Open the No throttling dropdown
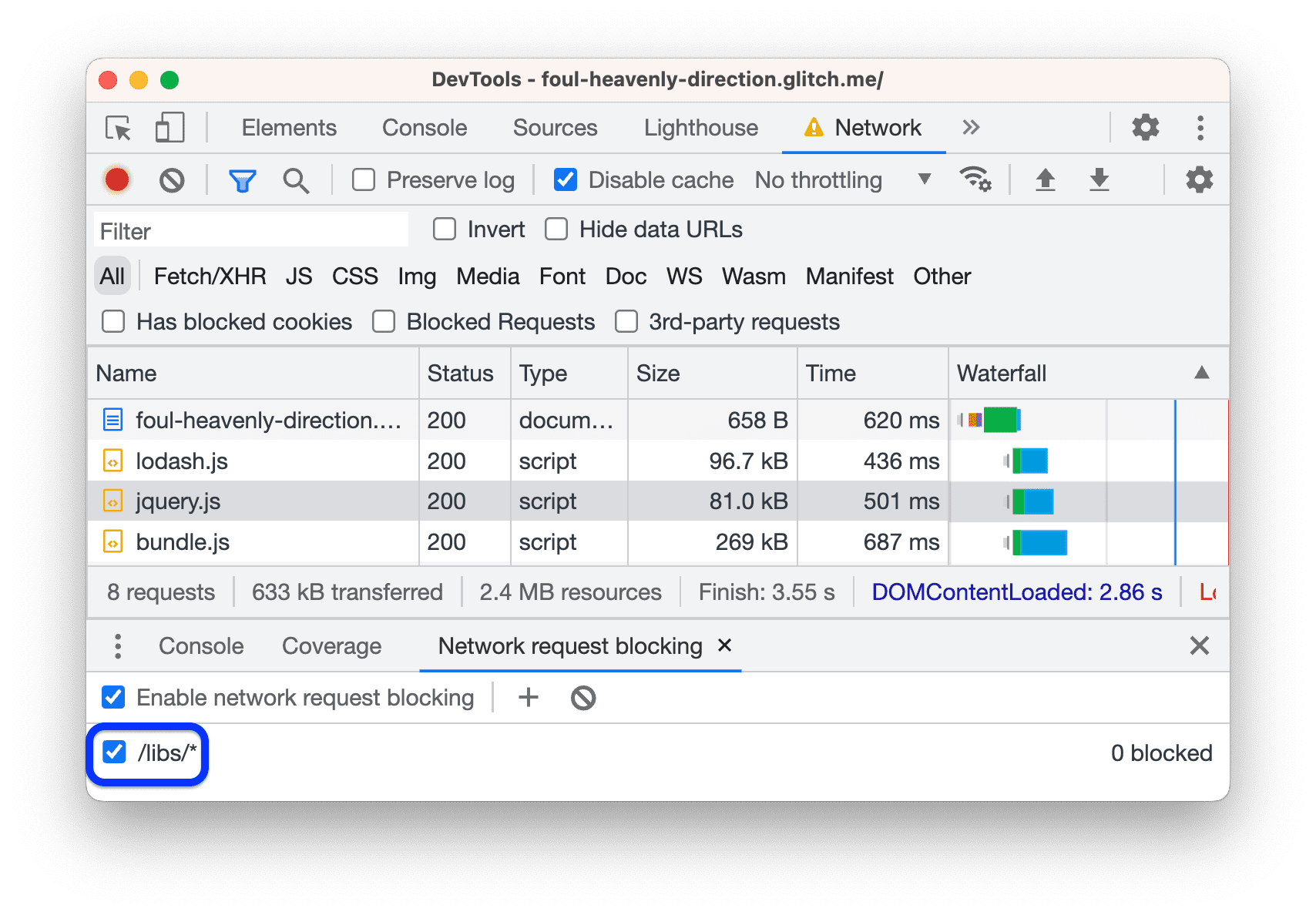1316x915 pixels. (843, 180)
